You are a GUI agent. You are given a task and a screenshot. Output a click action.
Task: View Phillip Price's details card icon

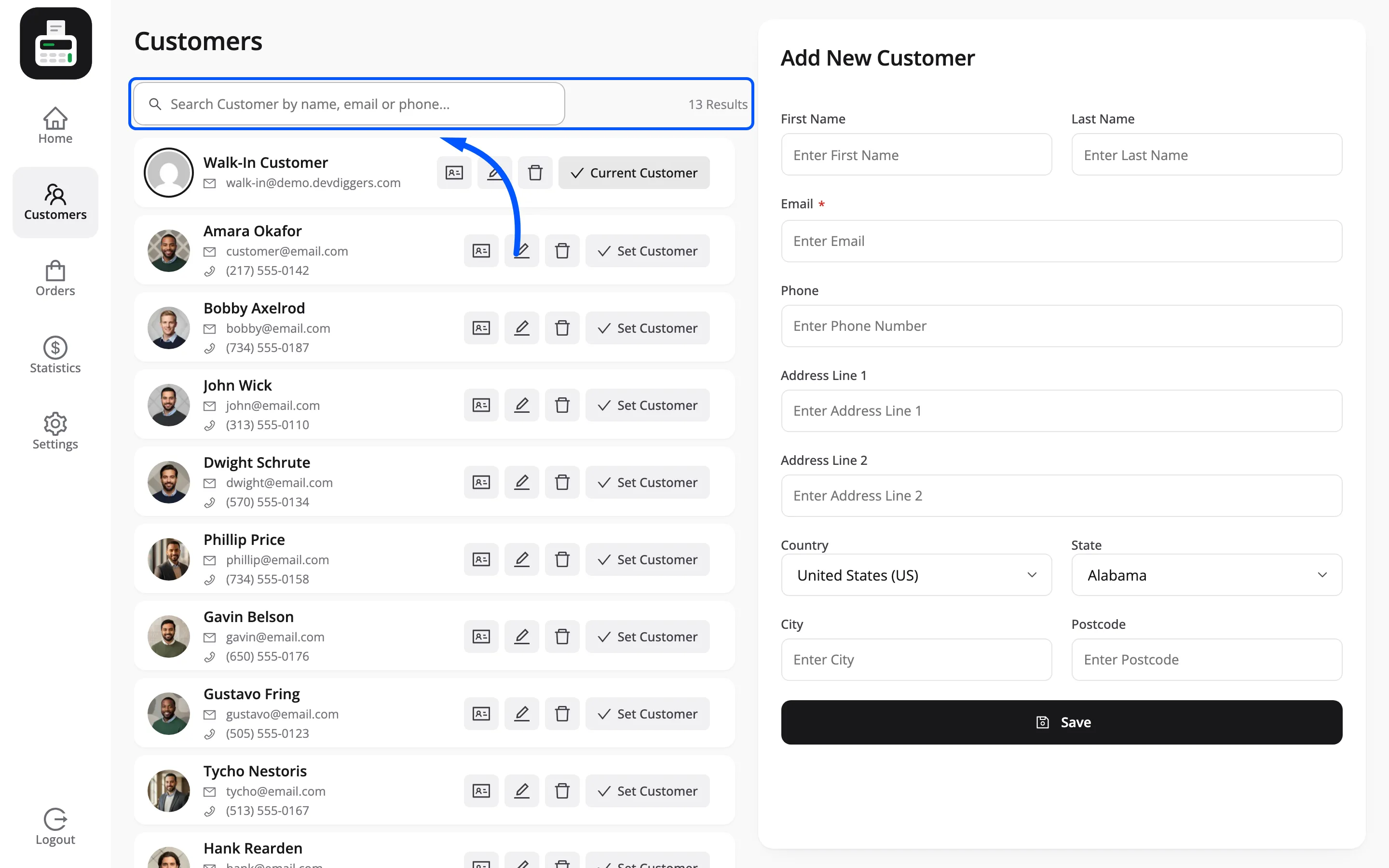point(481,559)
